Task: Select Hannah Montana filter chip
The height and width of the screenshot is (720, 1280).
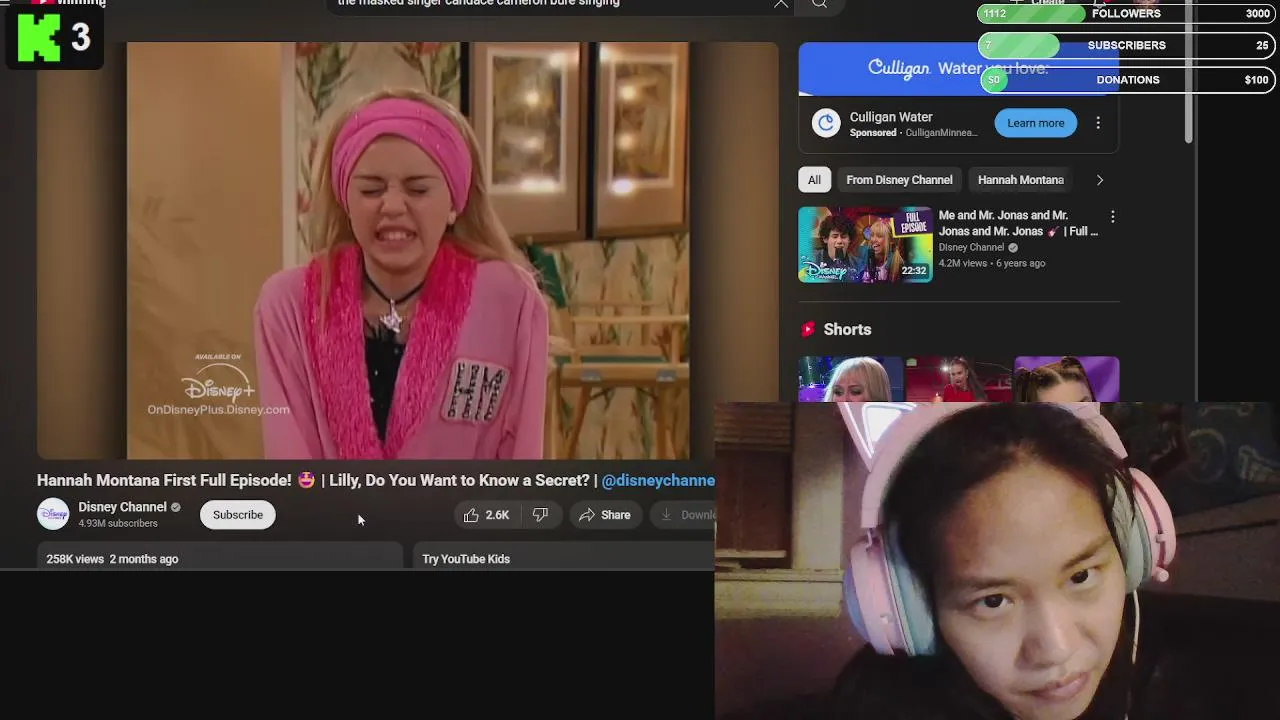Action: (x=1020, y=180)
